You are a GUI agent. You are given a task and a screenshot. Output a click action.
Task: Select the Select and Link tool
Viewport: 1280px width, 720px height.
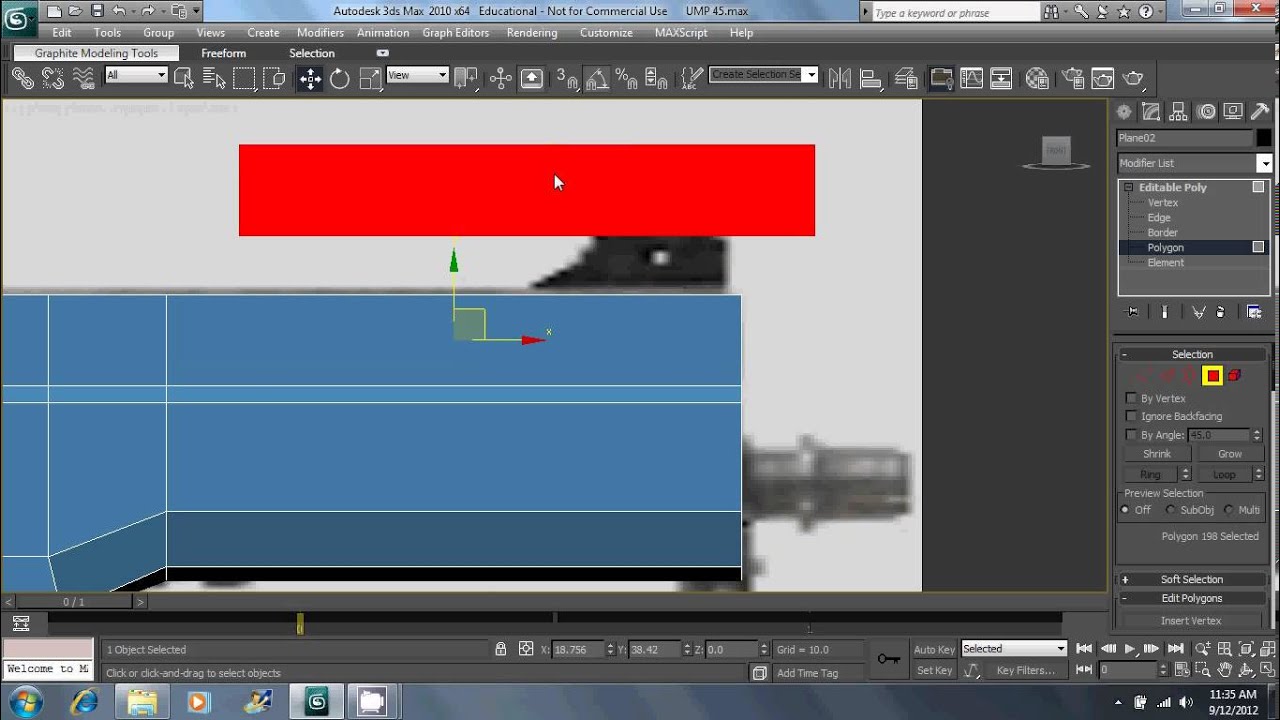pyautogui.click(x=21, y=78)
